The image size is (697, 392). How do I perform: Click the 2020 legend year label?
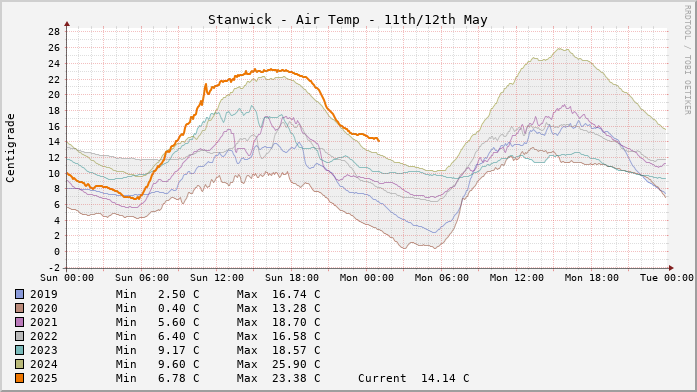coord(44,308)
